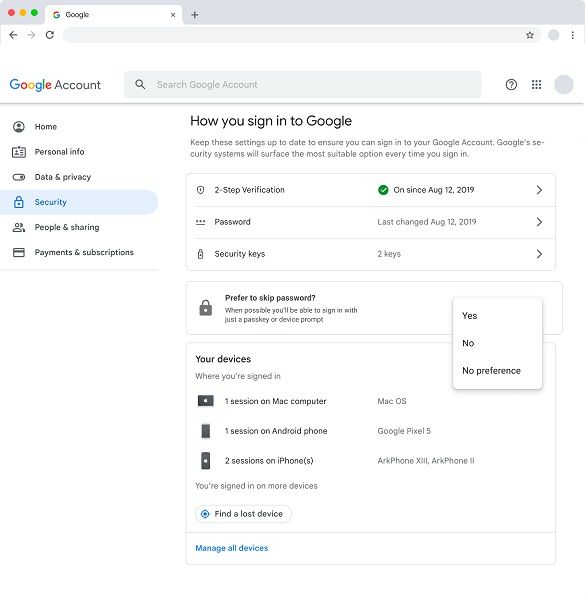Expand the Password row chevron

pos(539,222)
